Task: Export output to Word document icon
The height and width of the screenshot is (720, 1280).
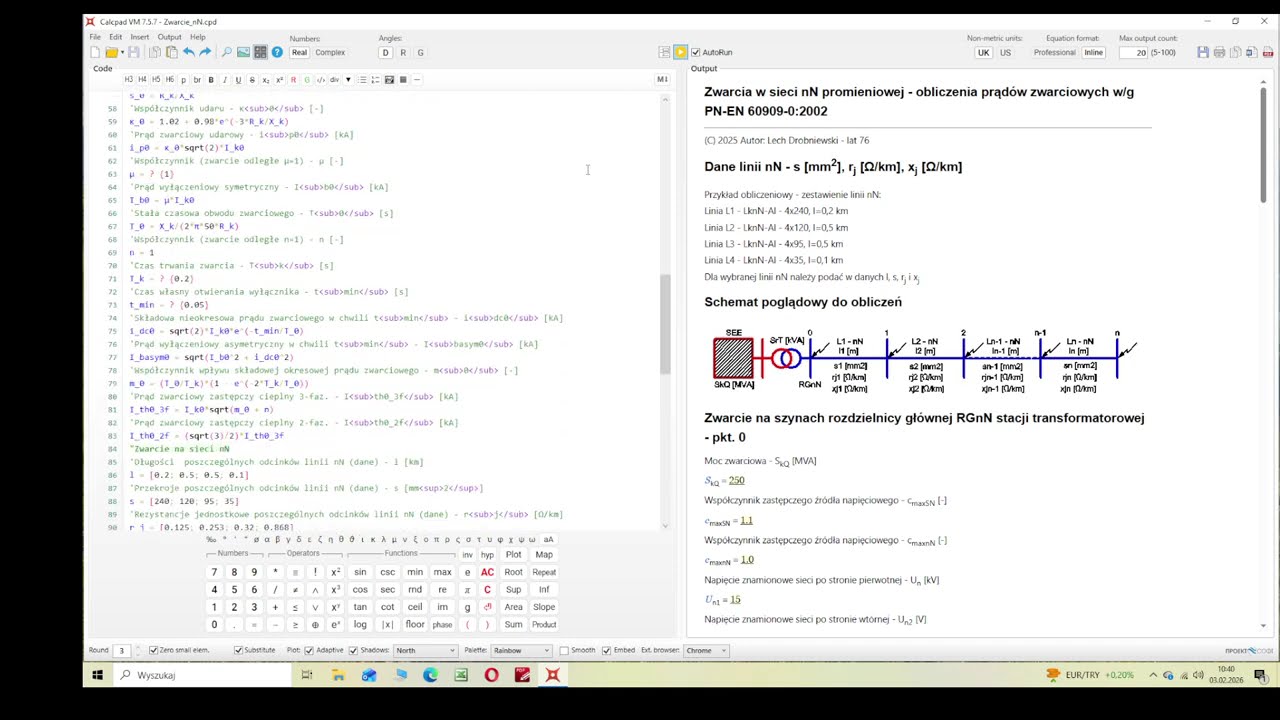Action: click(1252, 52)
